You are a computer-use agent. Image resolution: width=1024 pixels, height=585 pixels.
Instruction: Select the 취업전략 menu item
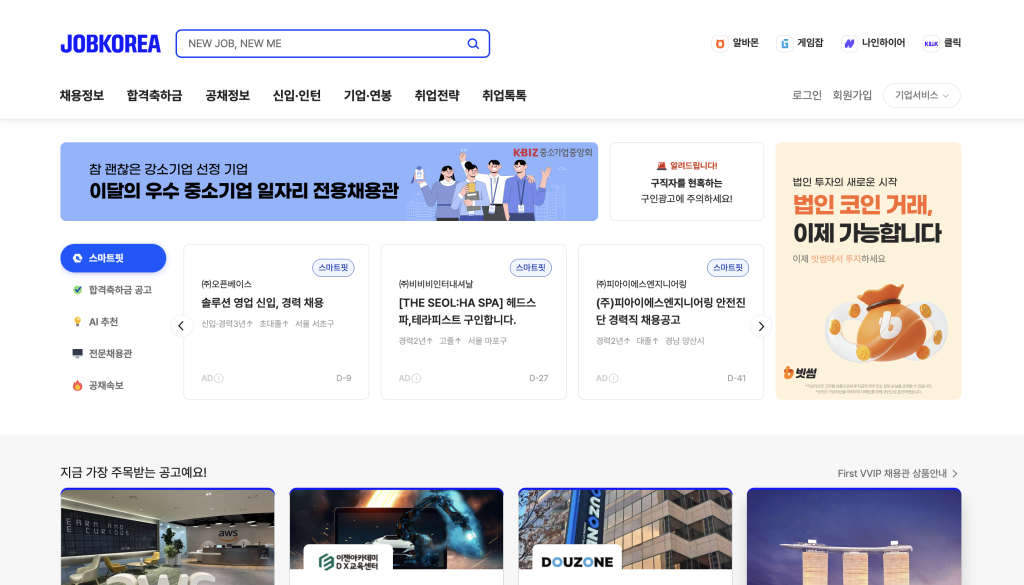[438, 95]
